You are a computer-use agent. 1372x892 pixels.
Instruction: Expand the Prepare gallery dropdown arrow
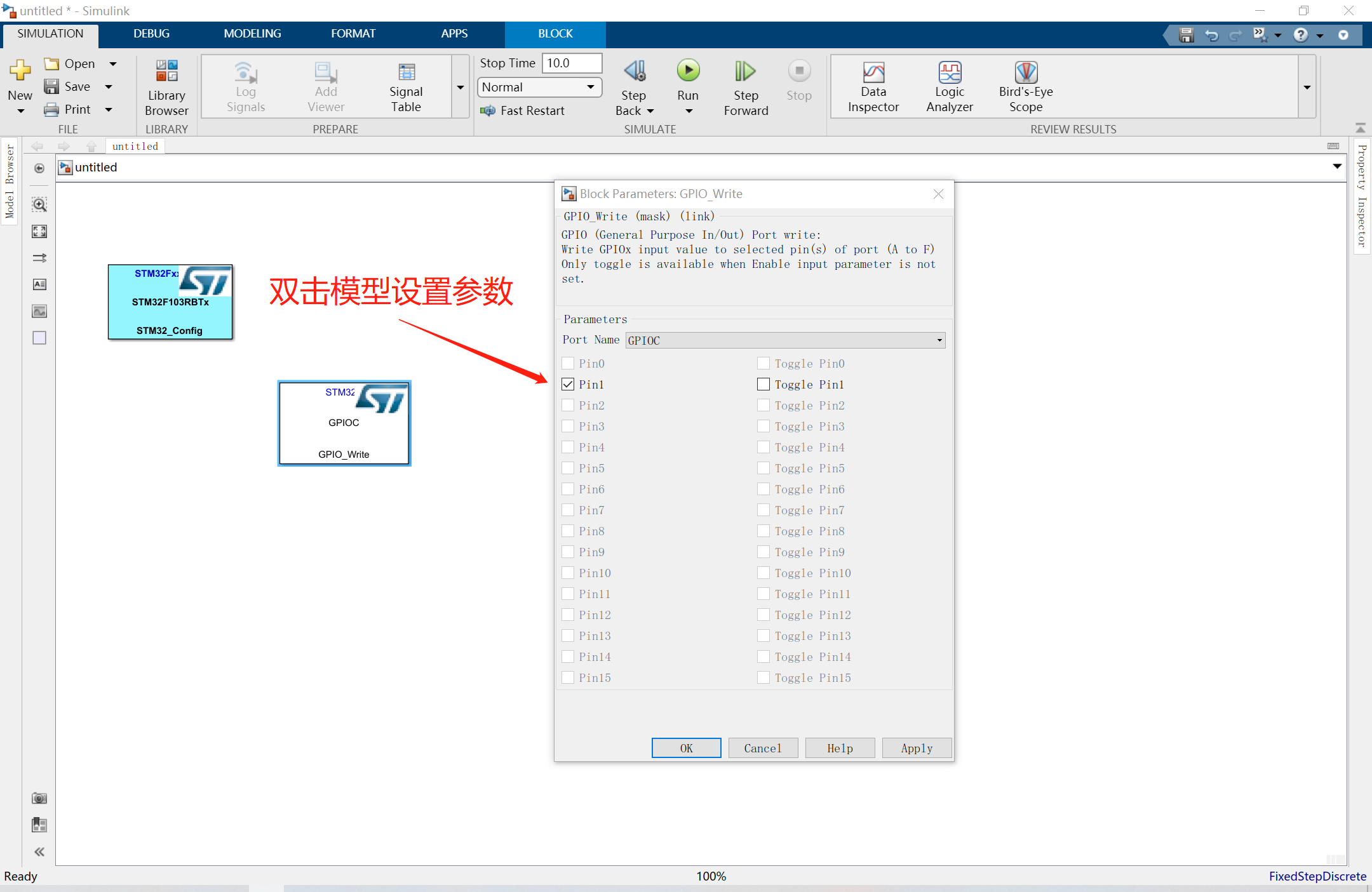tap(461, 87)
